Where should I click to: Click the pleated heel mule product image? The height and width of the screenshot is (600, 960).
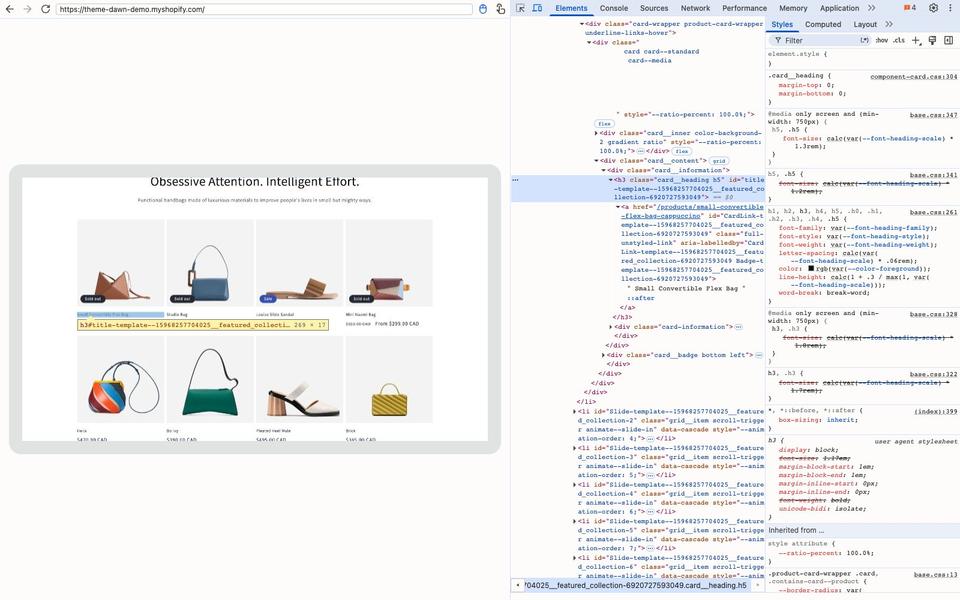[299, 380]
